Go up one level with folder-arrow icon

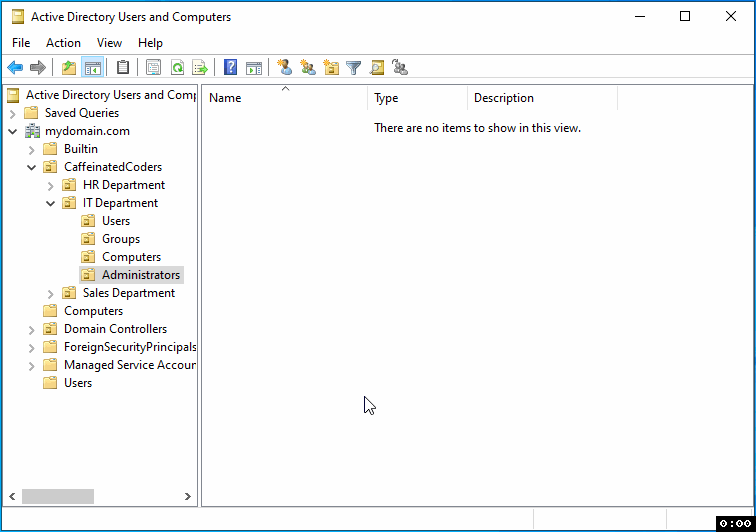(69, 68)
